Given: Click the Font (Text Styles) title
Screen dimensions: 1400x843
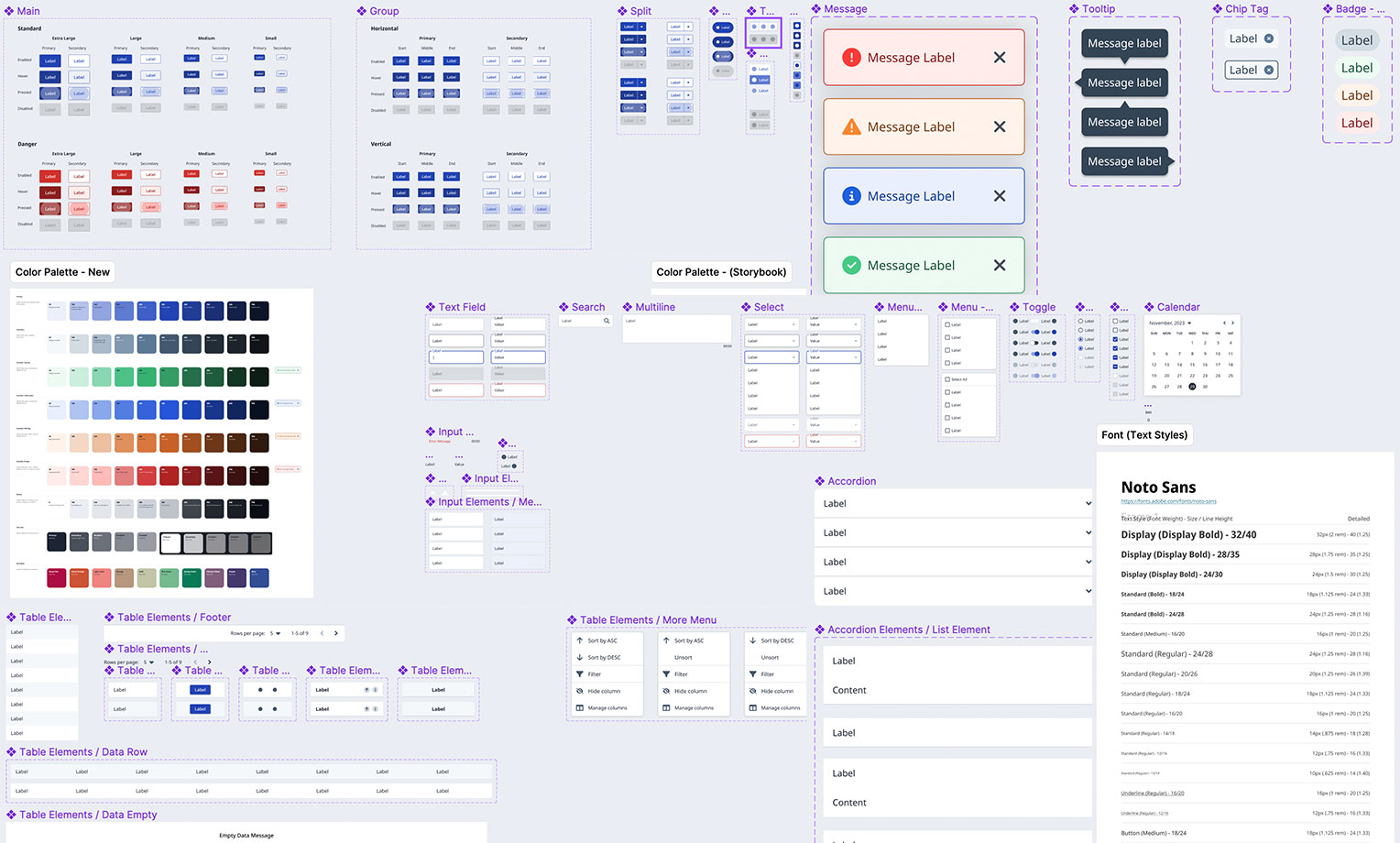Looking at the screenshot, I should pyautogui.click(x=1144, y=435).
